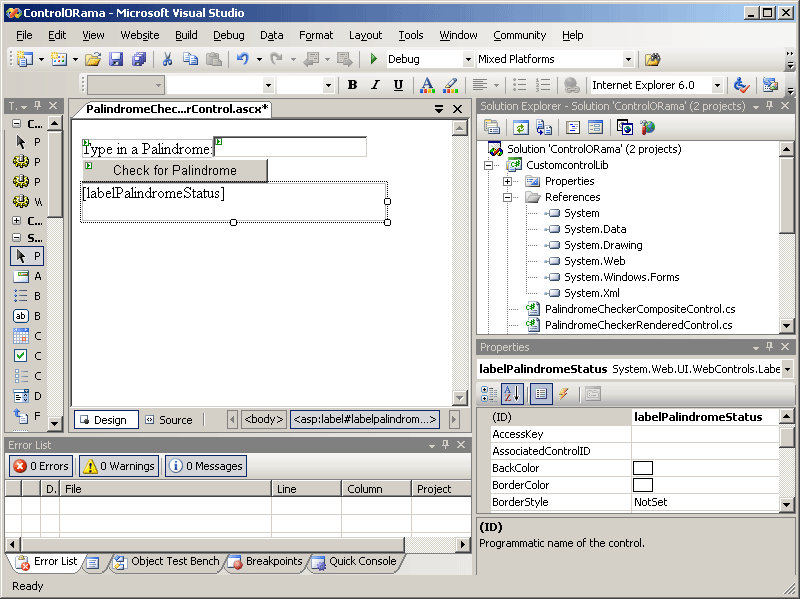Sort properties alphabetically with the A-Z icon
This screenshot has height=599, width=800.
click(x=512, y=394)
